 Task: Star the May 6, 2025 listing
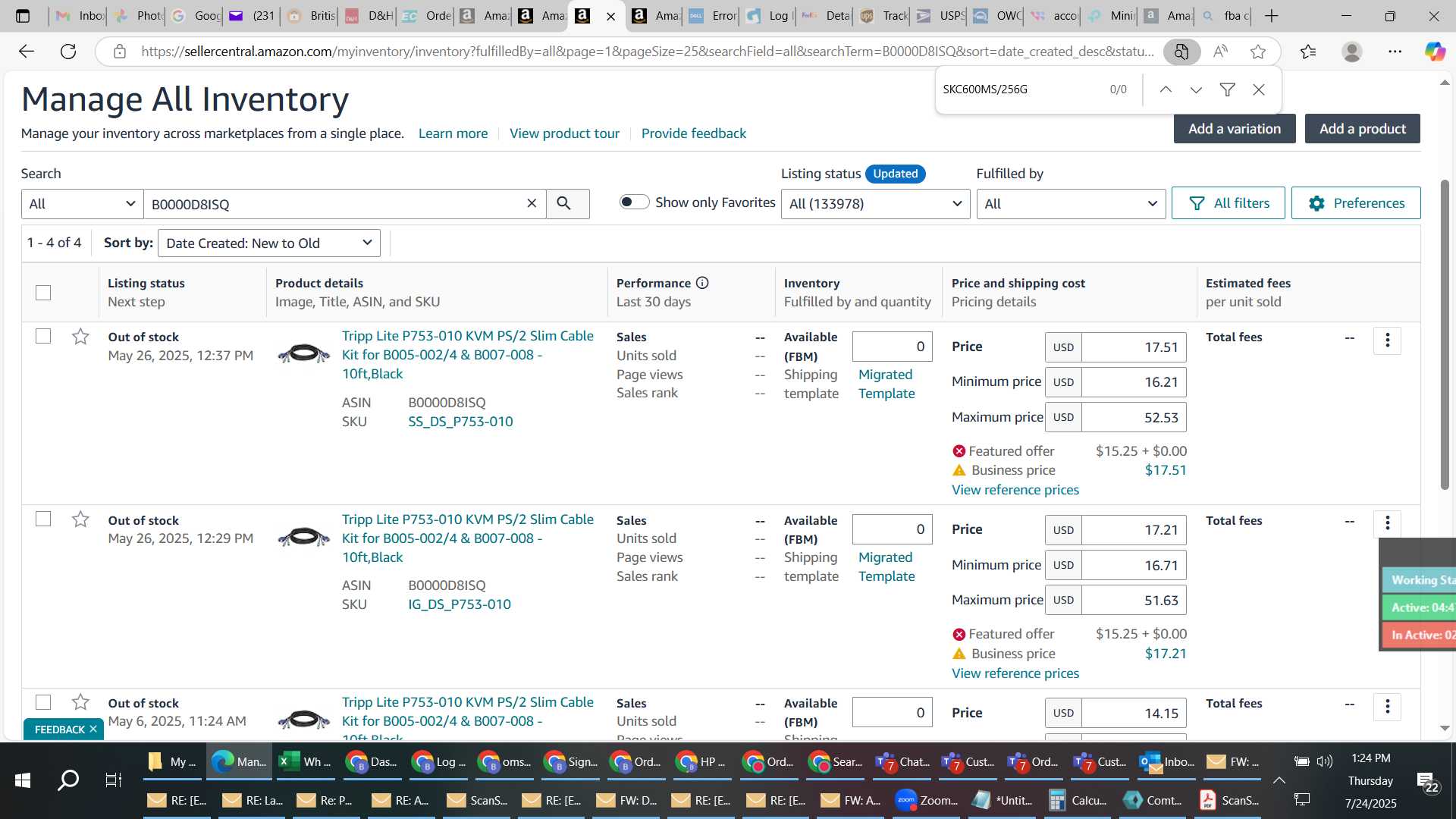click(x=80, y=701)
